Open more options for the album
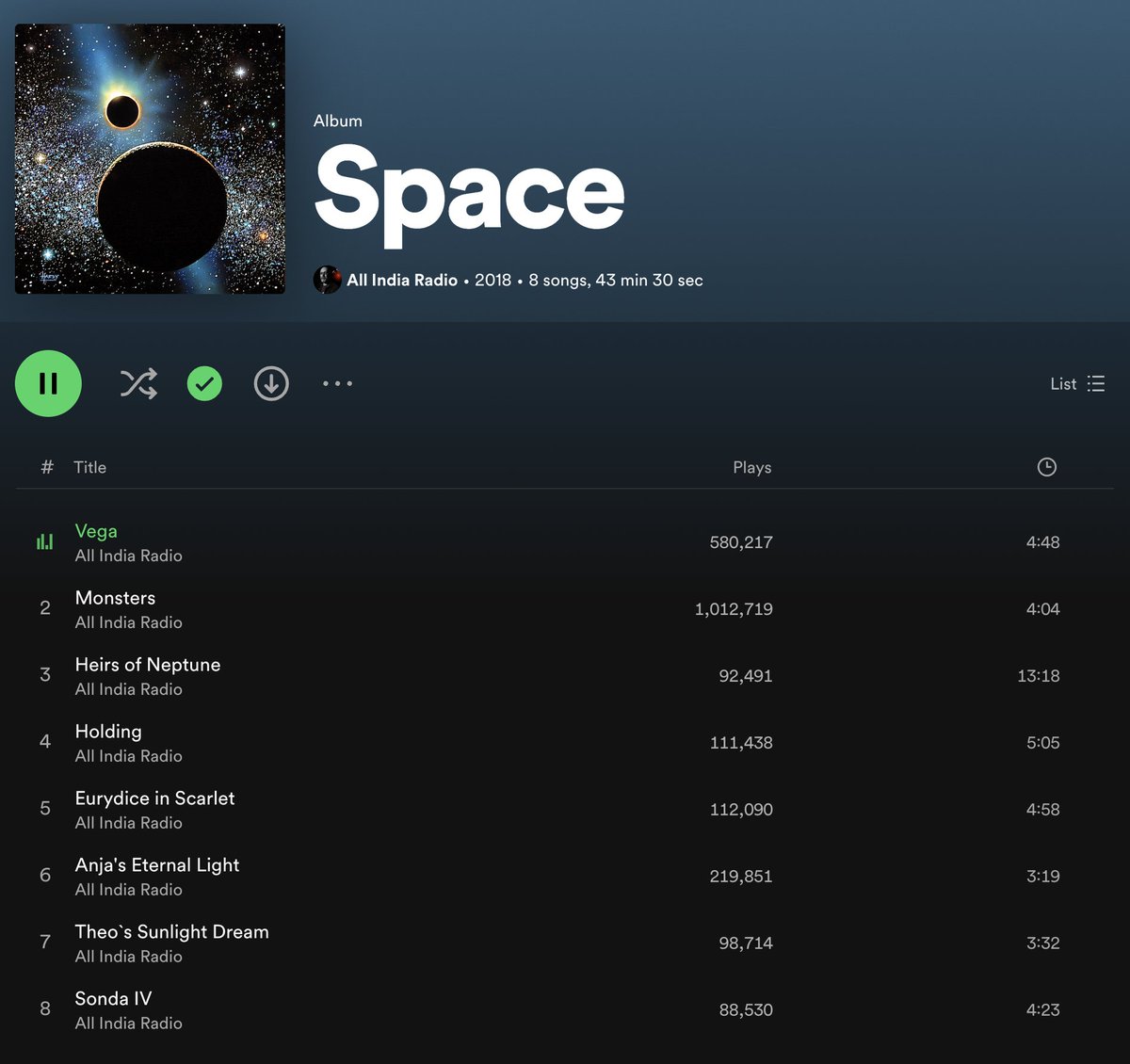 (336, 384)
